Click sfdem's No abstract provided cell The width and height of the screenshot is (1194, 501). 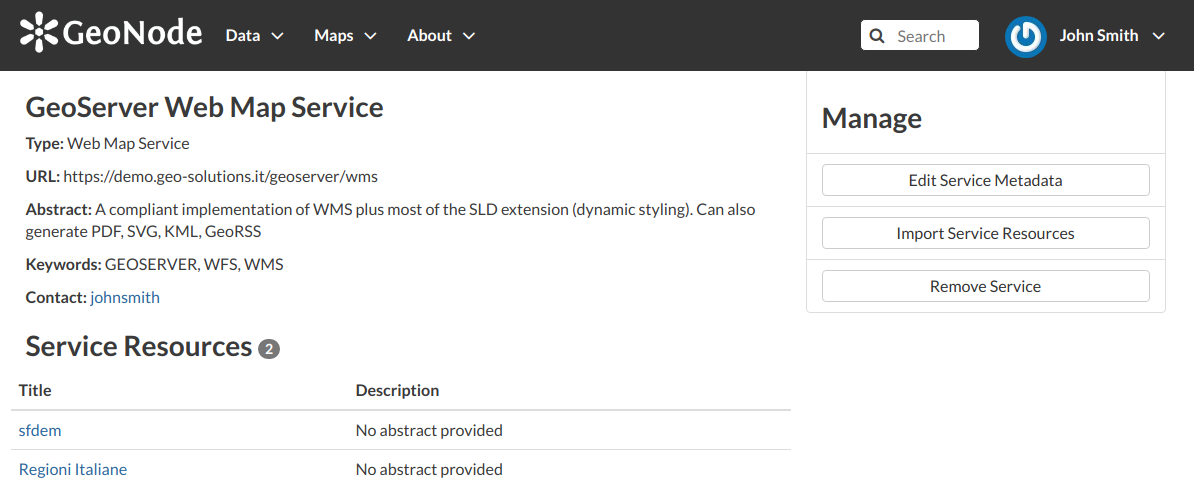429,430
